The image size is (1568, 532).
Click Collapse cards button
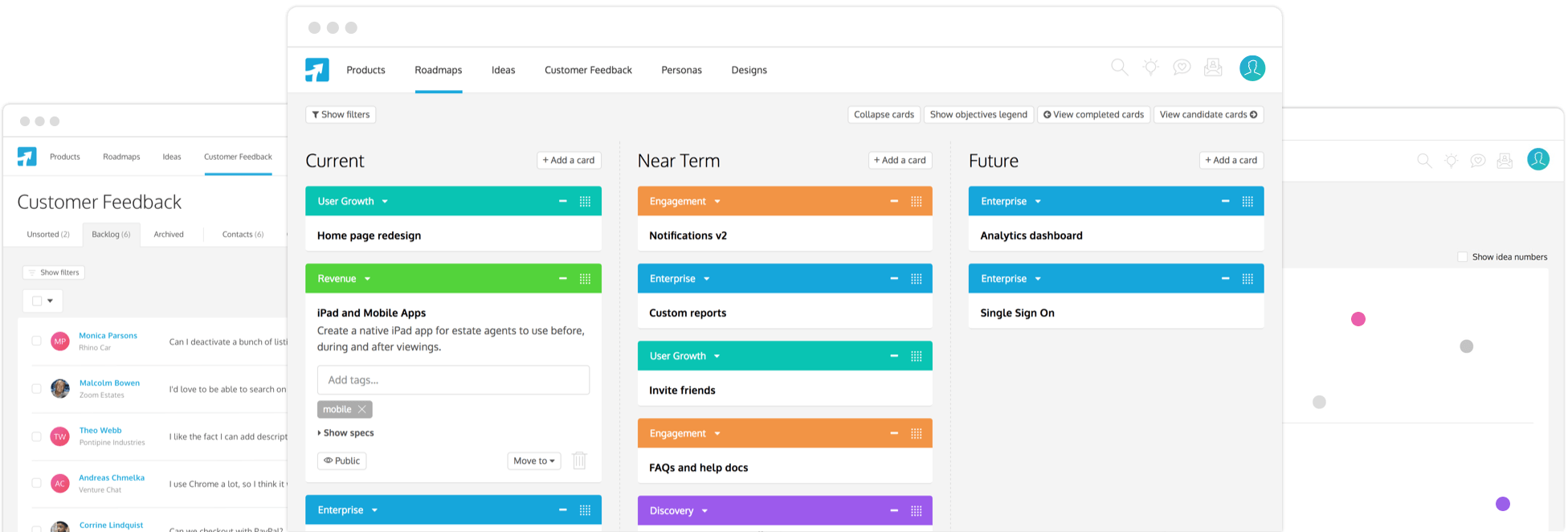884,115
